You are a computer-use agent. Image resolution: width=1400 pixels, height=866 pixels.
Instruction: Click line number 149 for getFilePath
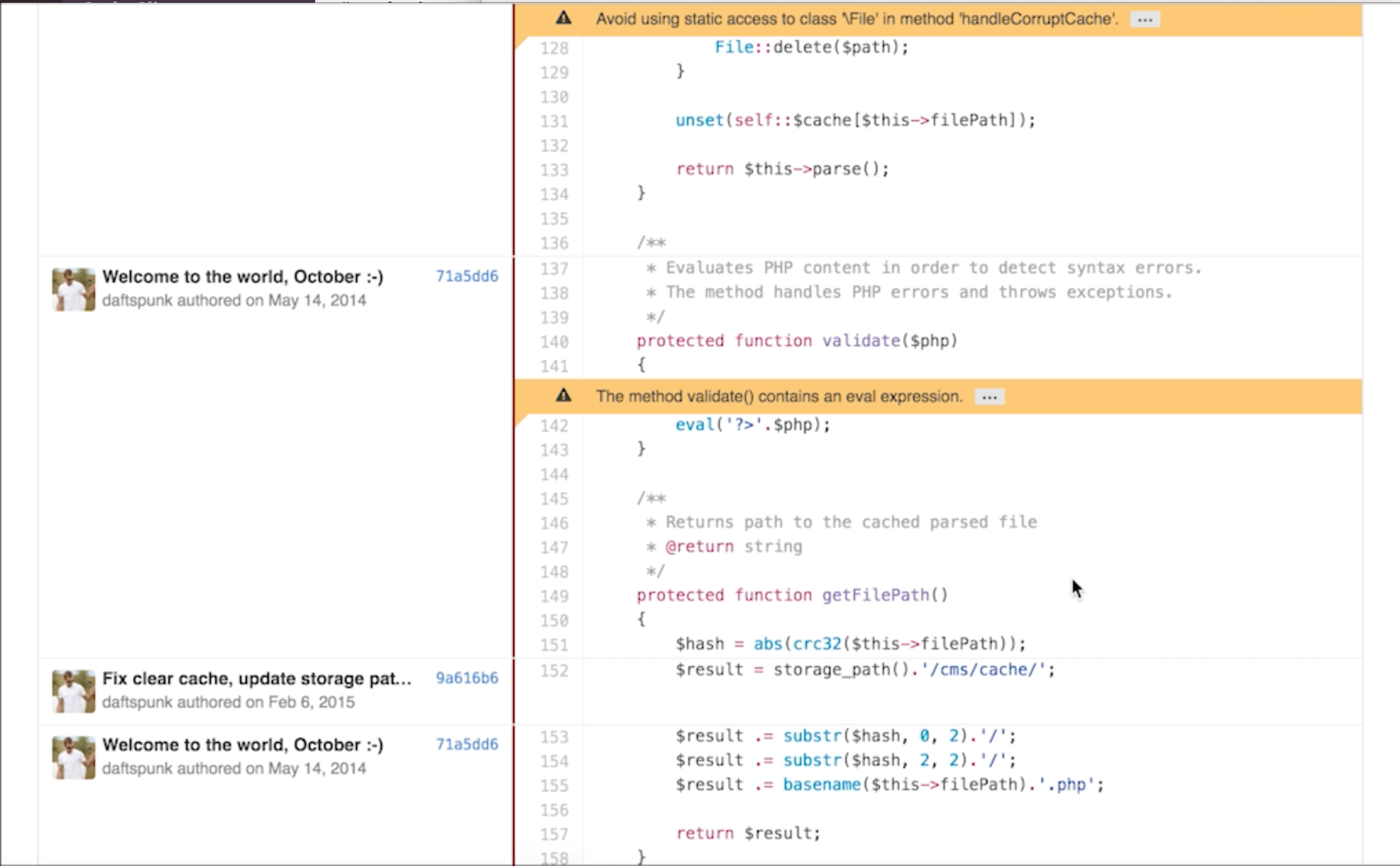tap(554, 596)
